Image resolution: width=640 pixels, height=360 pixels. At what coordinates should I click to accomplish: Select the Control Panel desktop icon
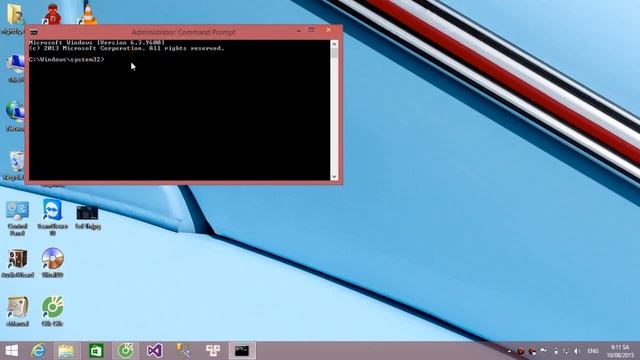point(17,217)
